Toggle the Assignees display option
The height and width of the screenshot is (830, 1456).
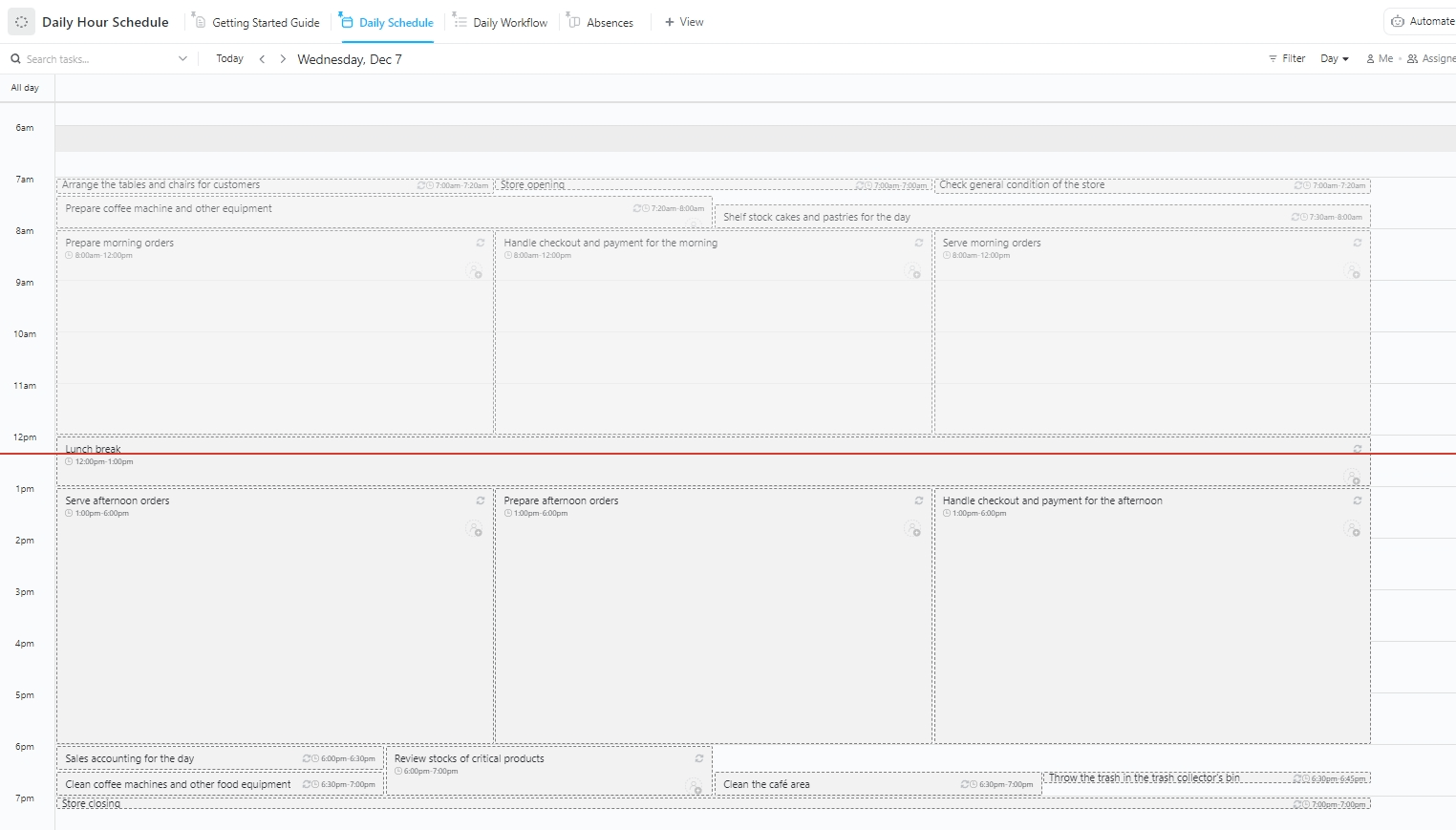(1430, 58)
